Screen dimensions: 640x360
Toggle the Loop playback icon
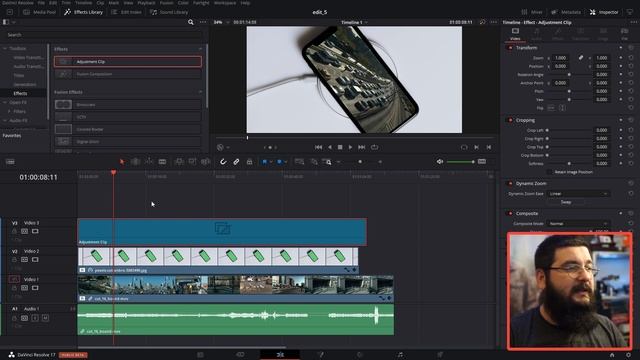(x=374, y=147)
